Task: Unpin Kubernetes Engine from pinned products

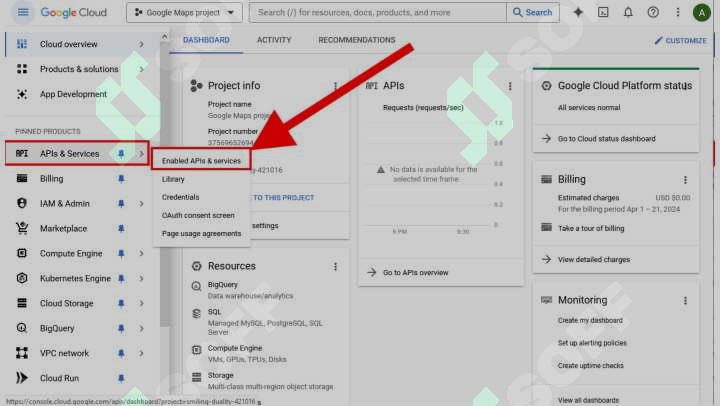Action: pos(121,278)
